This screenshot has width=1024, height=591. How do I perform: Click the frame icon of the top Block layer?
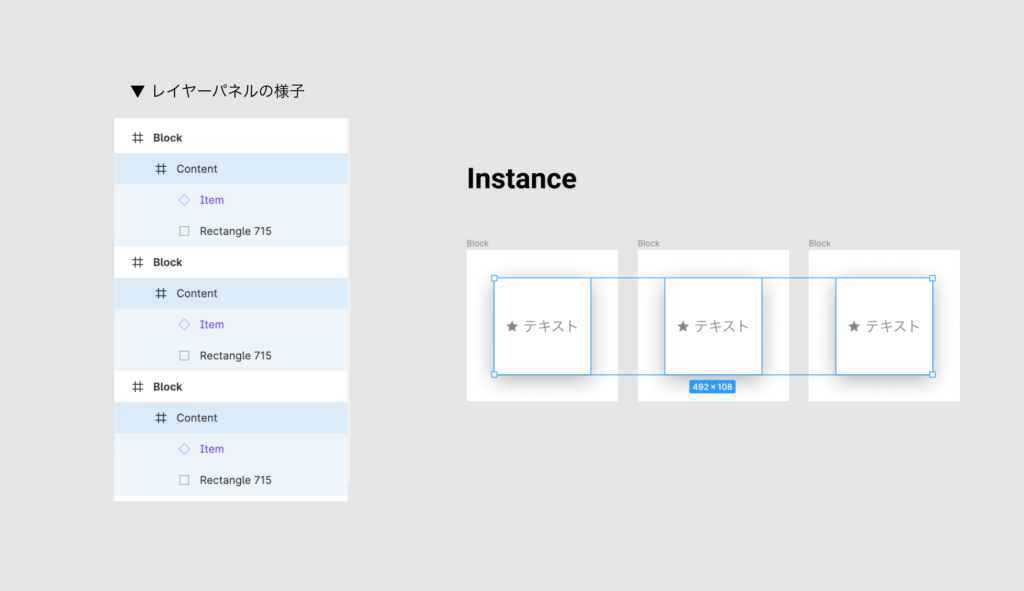138,138
